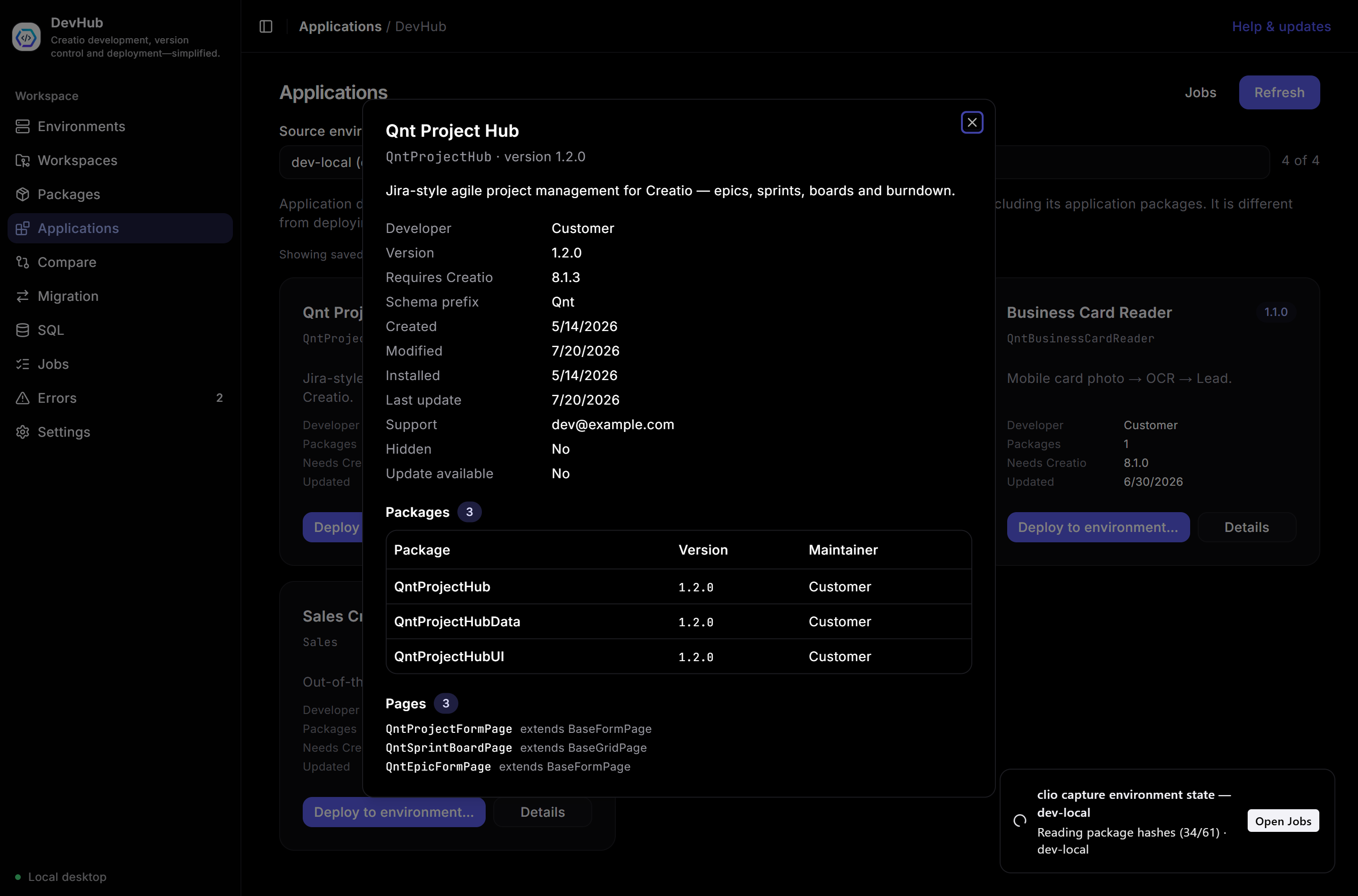Open SQL in the sidebar
The width and height of the screenshot is (1358, 896).
pos(120,330)
